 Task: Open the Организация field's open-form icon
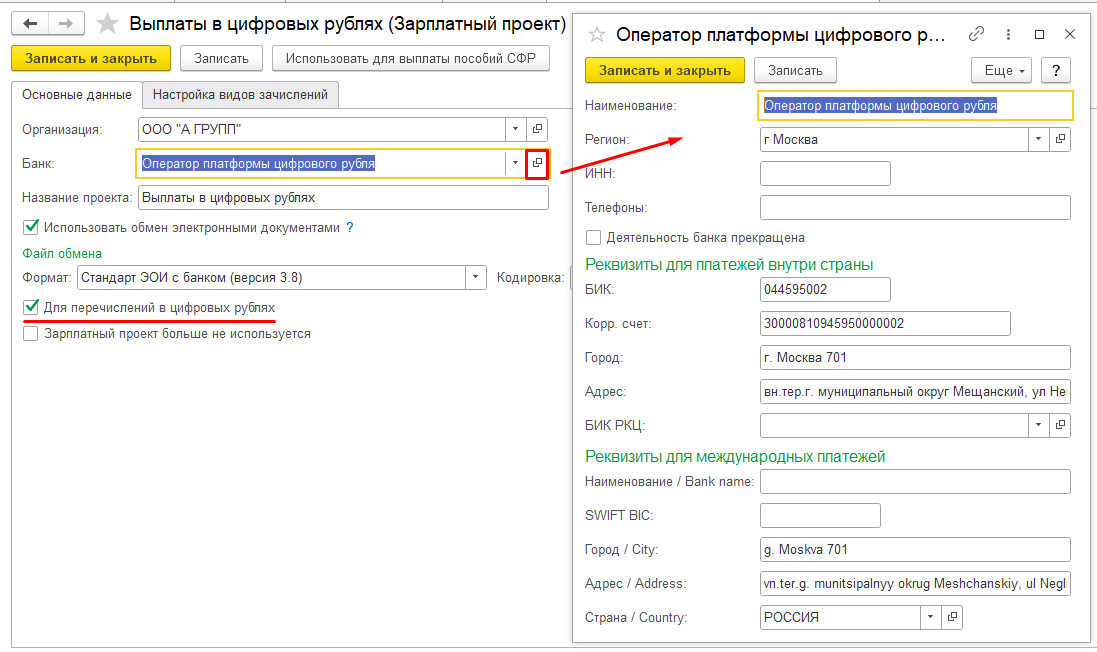(x=537, y=129)
